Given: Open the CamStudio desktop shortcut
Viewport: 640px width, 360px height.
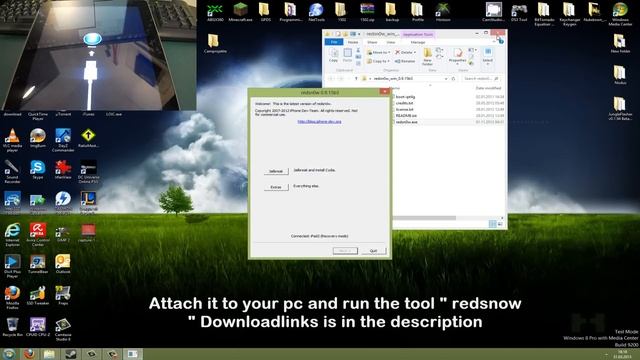Looking at the screenshot, I should tap(493, 11).
